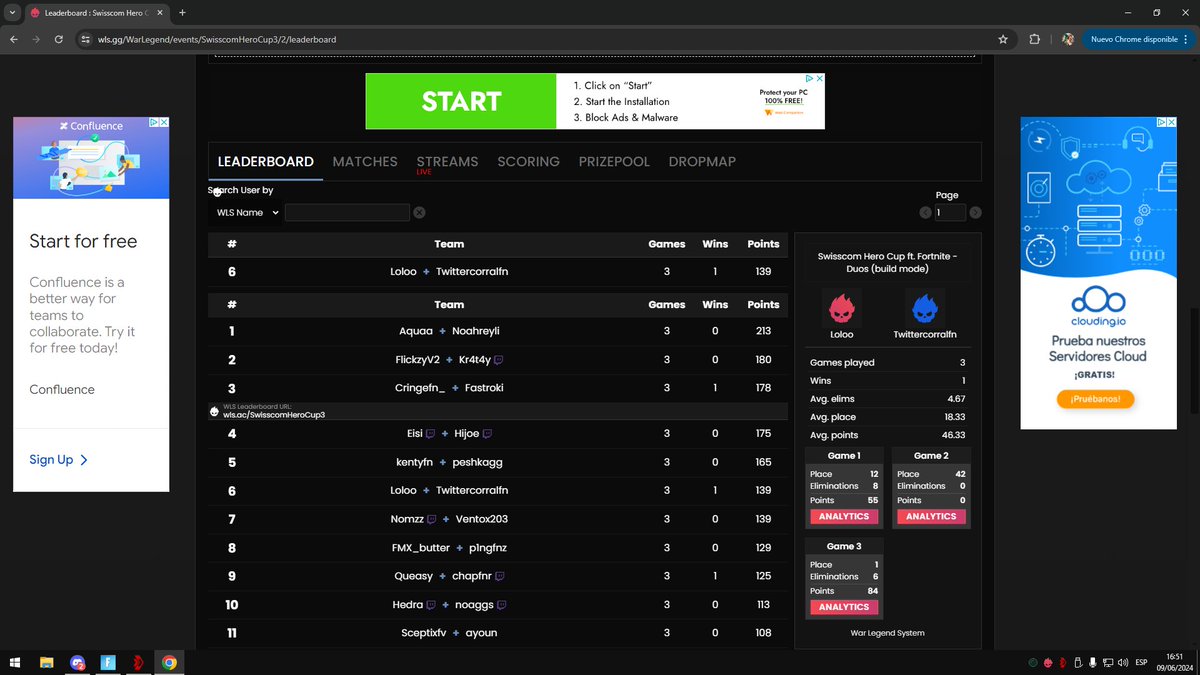Click the page number field
This screenshot has height=675, width=1200.
click(x=950, y=212)
